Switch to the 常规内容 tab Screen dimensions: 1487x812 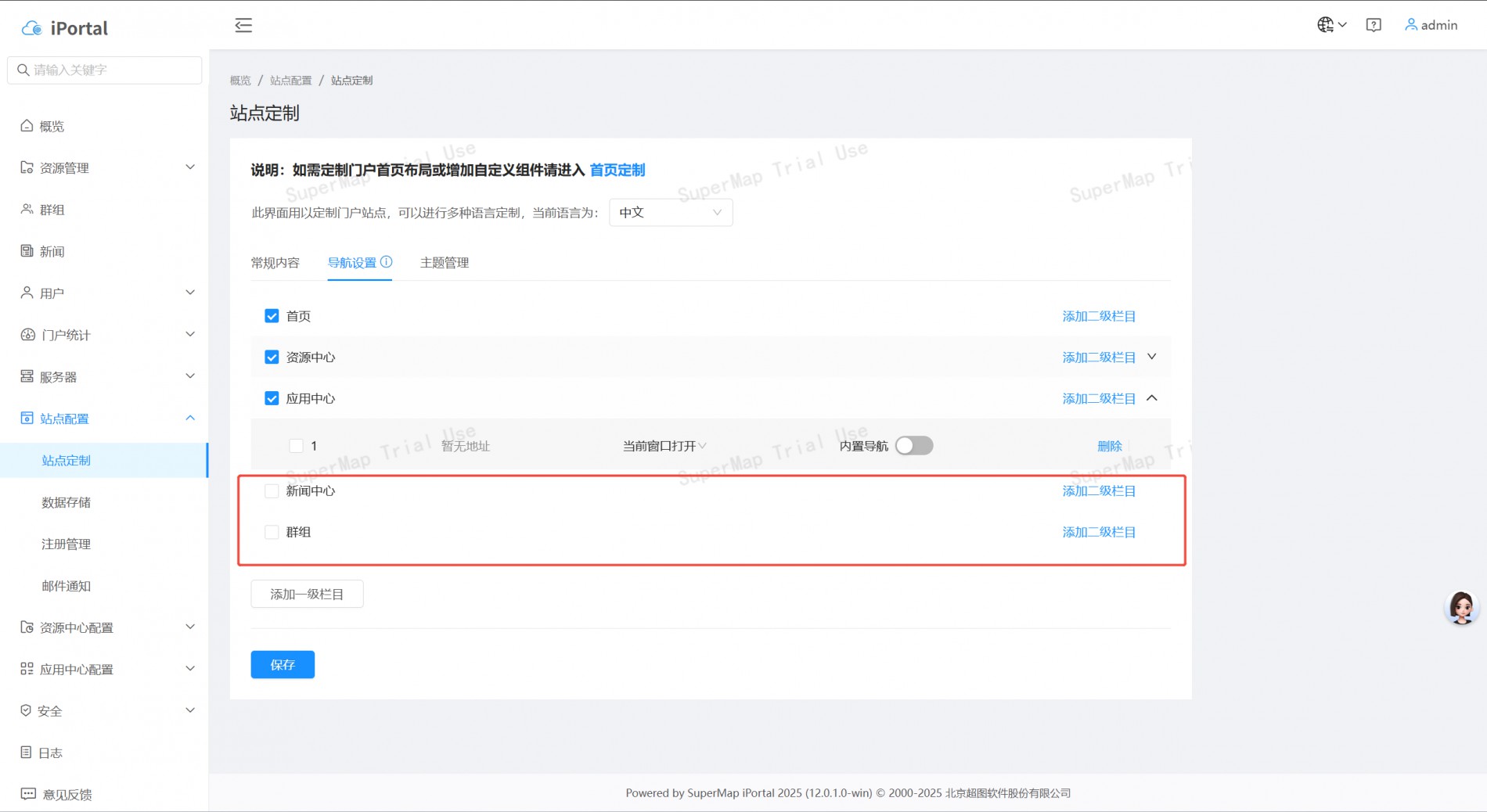point(275,263)
